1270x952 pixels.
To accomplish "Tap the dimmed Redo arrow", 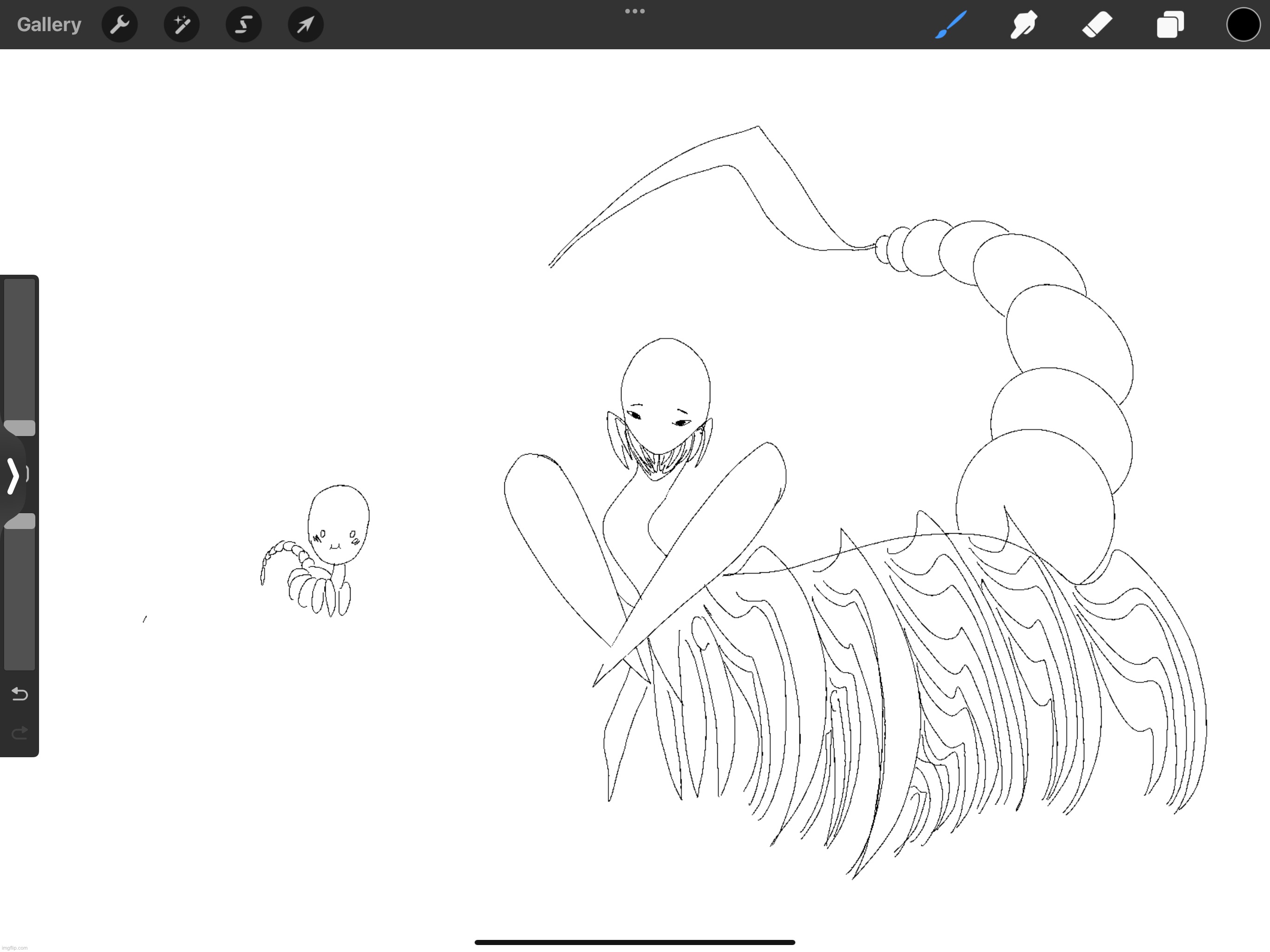I will click(x=20, y=733).
